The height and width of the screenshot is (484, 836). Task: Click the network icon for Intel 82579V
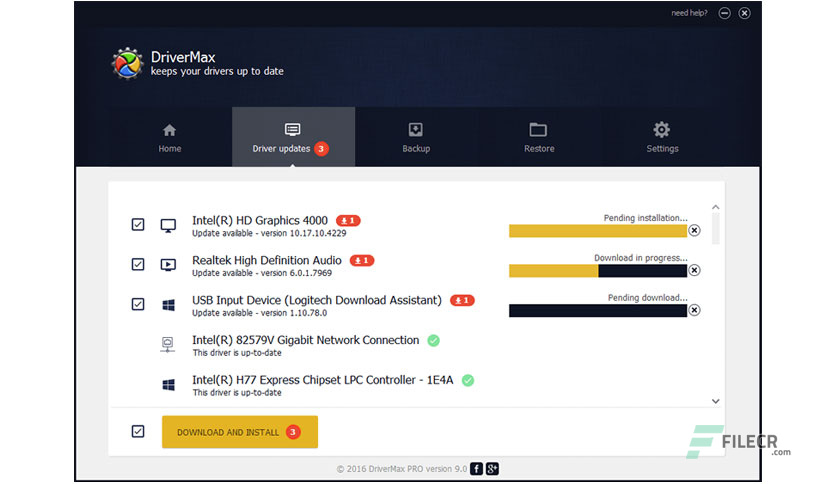[167, 344]
